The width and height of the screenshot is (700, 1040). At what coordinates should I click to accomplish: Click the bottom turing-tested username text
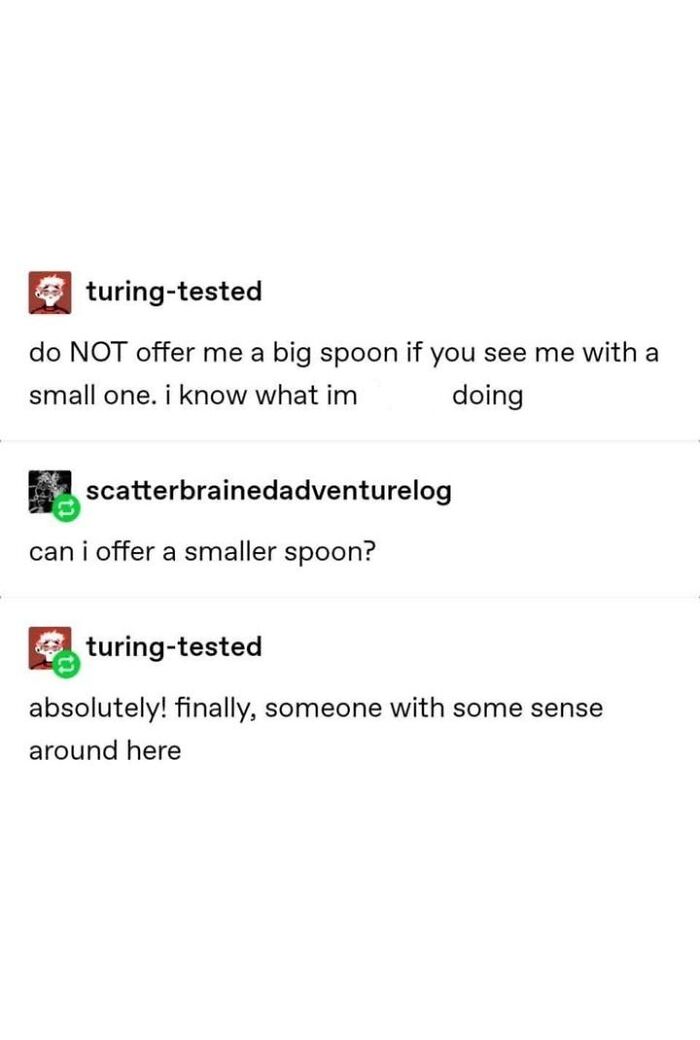175,647
